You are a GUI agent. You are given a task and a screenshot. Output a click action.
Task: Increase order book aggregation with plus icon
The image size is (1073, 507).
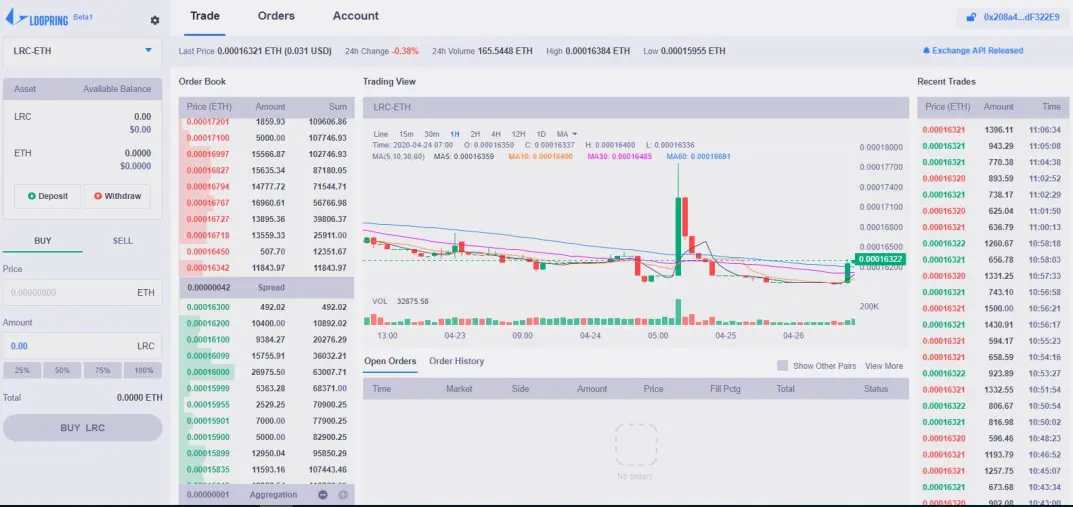pyautogui.click(x=343, y=495)
